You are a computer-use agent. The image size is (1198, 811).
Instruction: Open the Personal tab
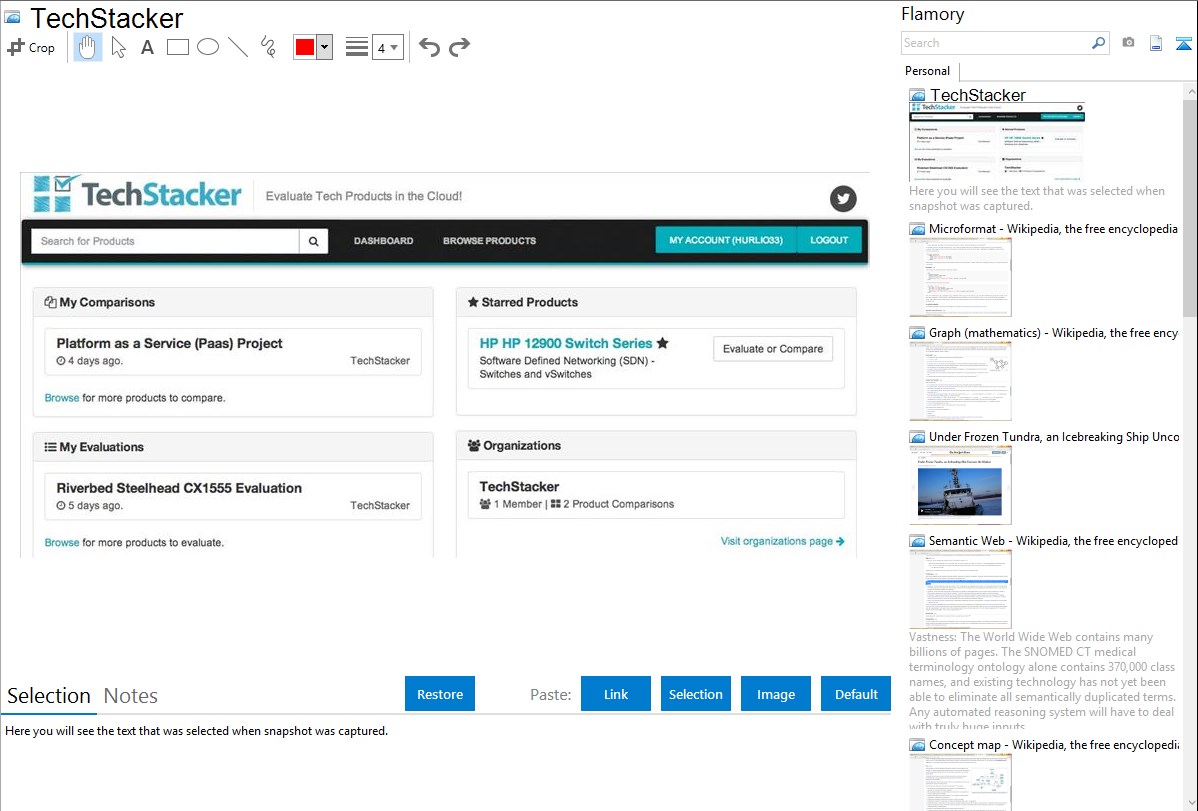(928, 71)
